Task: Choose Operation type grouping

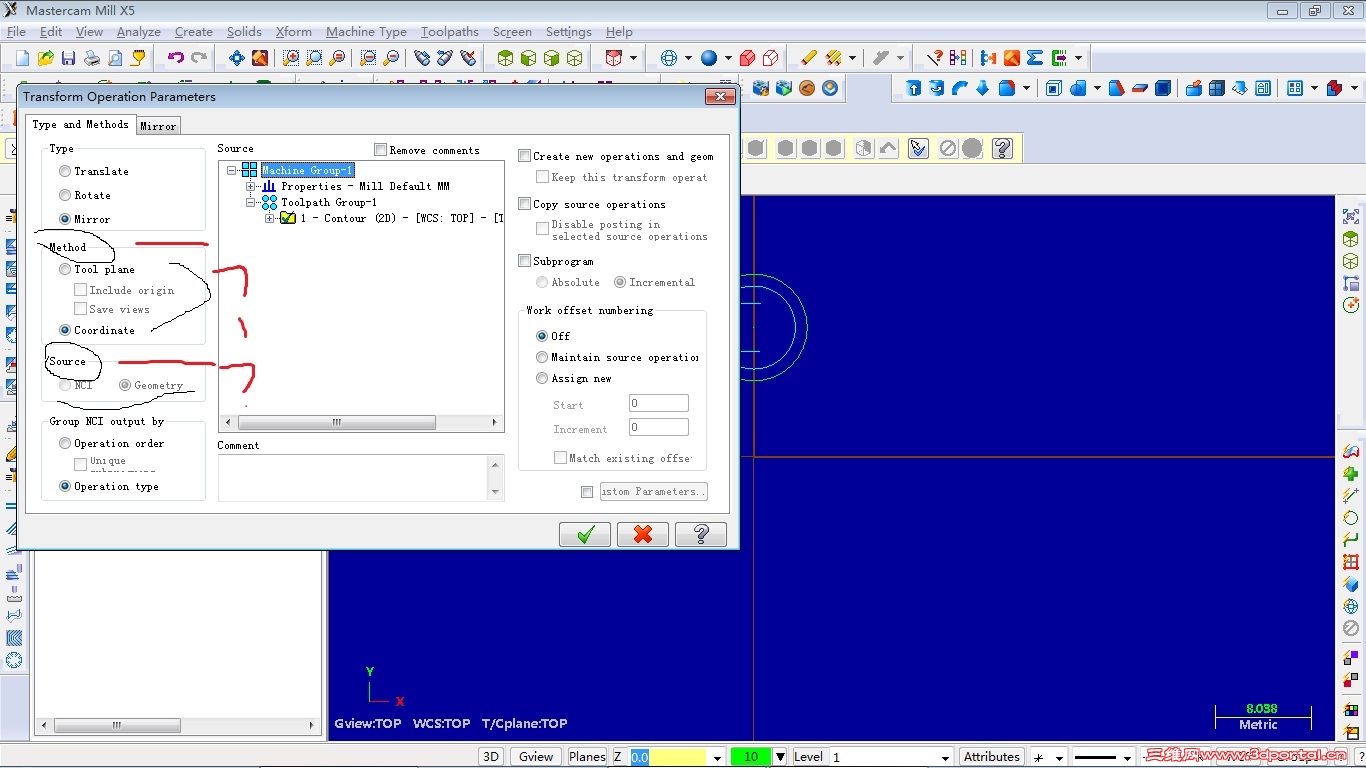Action: [x=65, y=487]
